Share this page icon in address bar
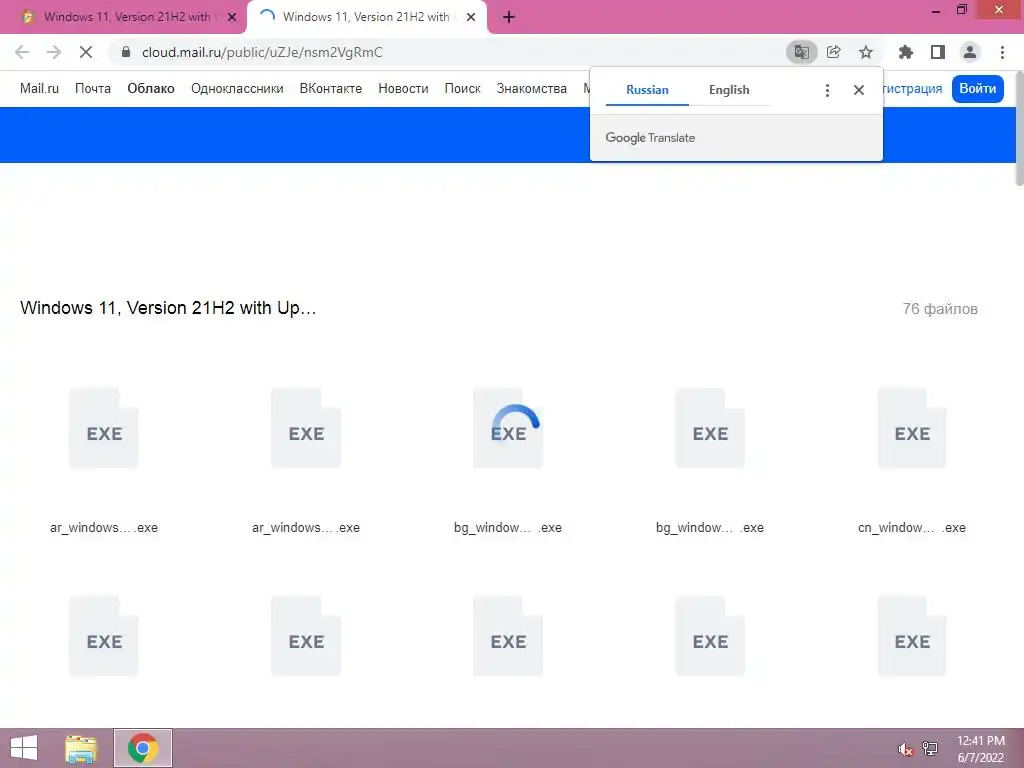This screenshot has width=1024, height=768. point(833,52)
